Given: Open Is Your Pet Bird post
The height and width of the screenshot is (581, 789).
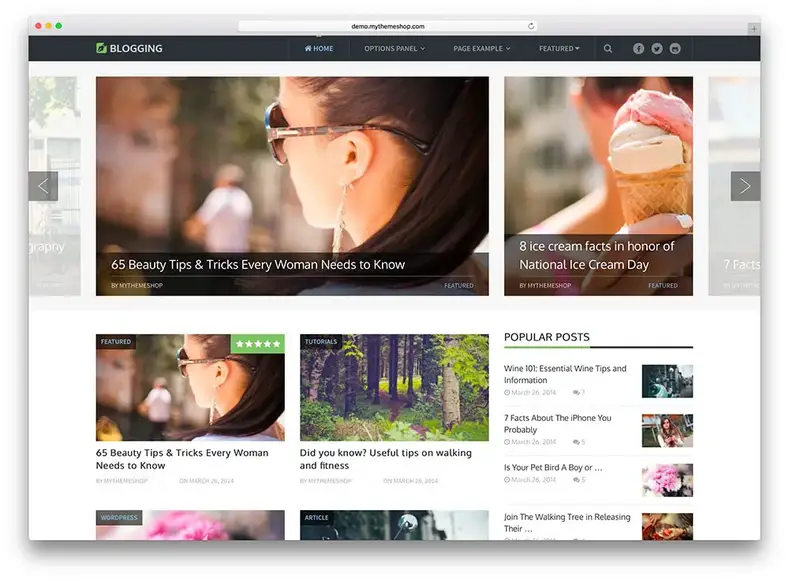Looking at the screenshot, I should tap(553, 467).
